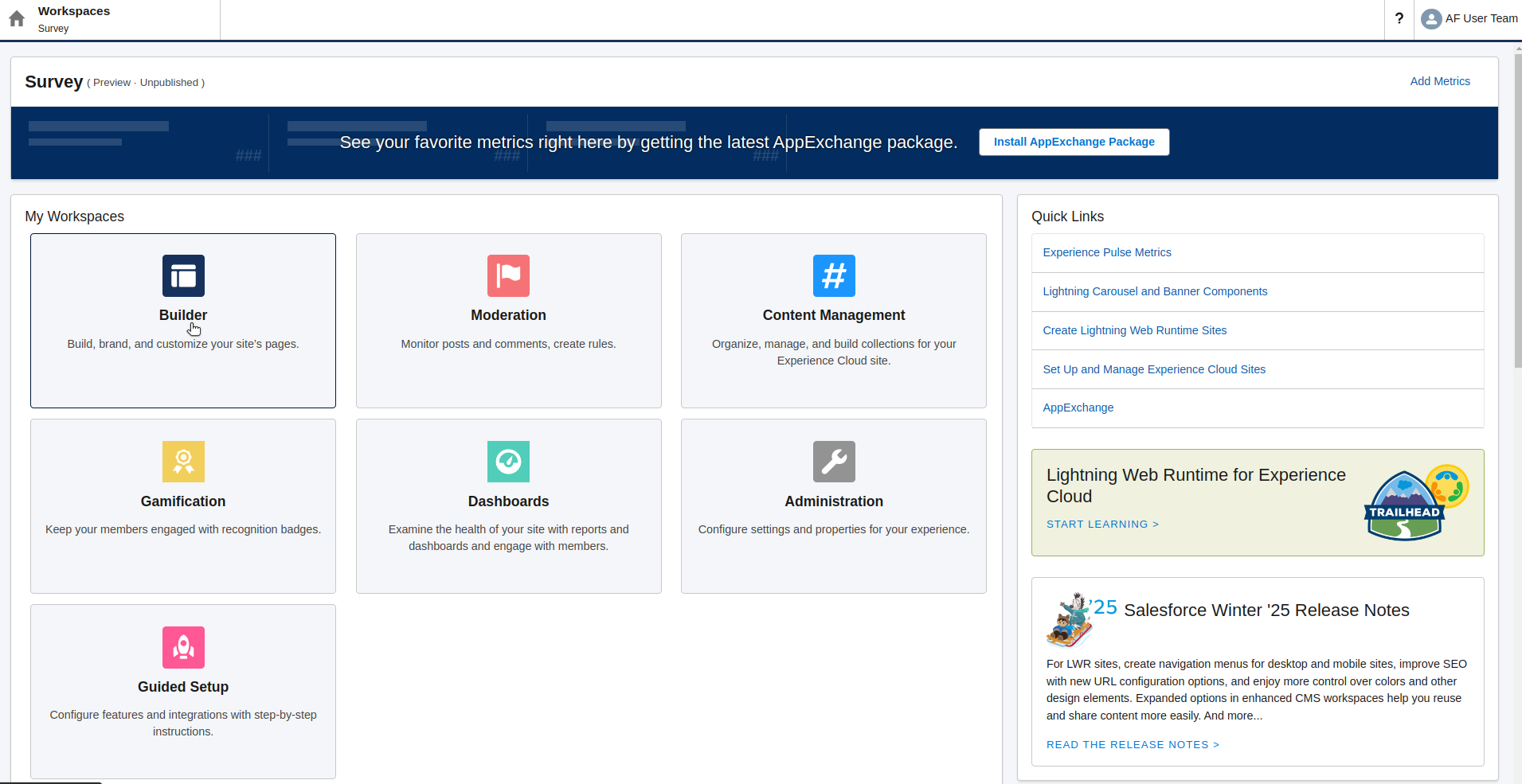This screenshot has width=1522, height=784.
Task: Select the Moderation flag icon
Action: [x=508, y=275]
